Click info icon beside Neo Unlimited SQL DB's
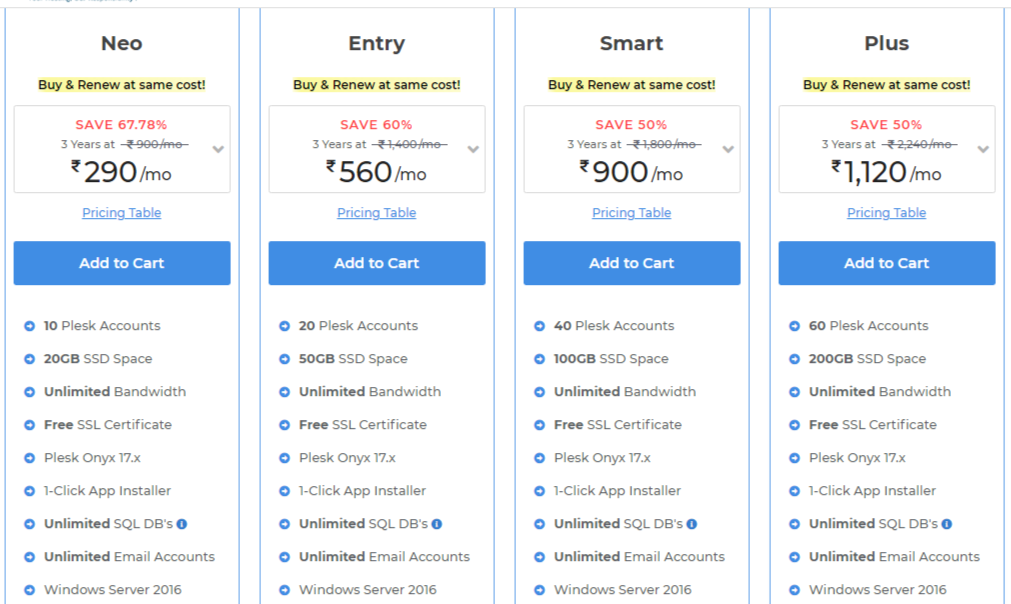The height and width of the screenshot is (604, 1011). point(182,524)
